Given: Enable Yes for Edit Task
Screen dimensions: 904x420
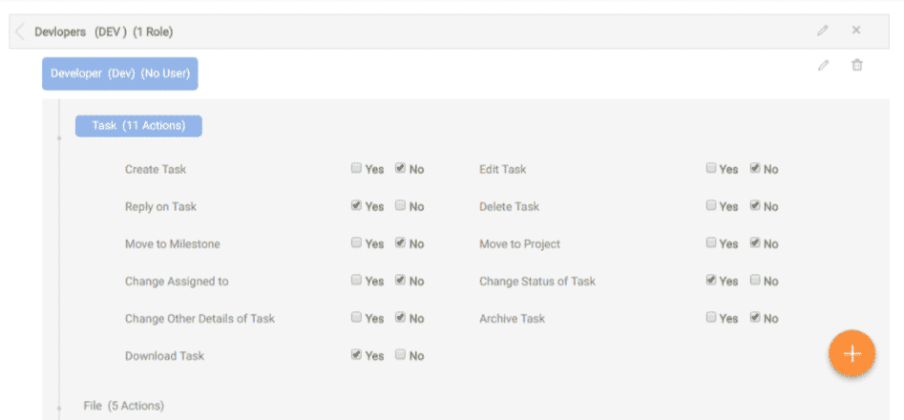Looking at the screenshot, I should [711, 169].
